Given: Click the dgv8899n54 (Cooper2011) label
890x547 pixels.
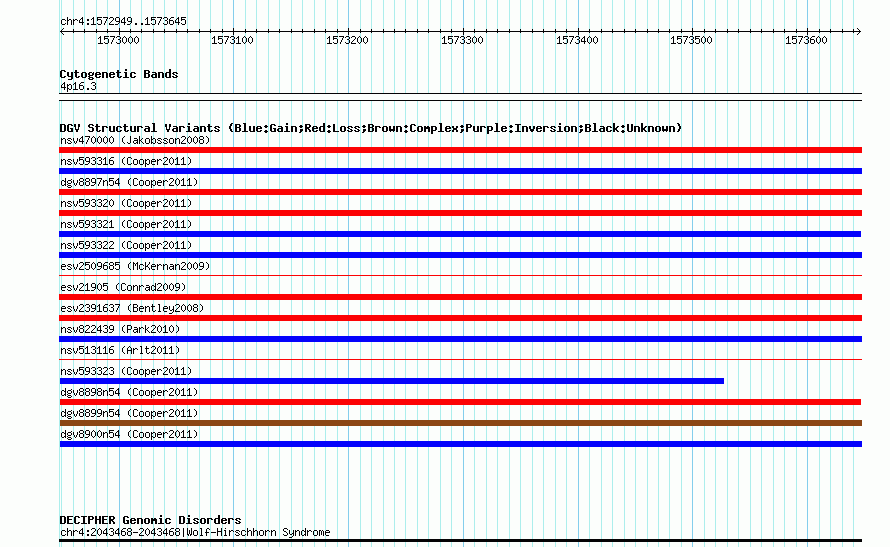Looking at the screenshot, I should 129,413.
